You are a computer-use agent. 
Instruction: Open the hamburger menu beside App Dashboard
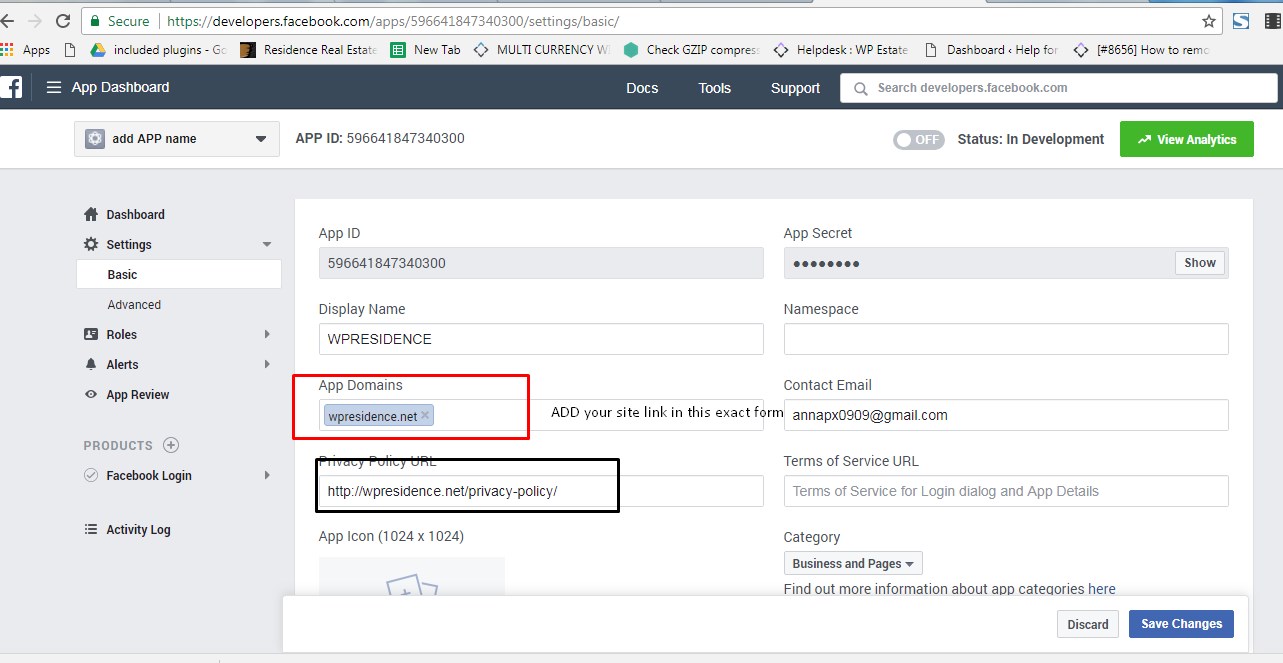tap(53, 88)
